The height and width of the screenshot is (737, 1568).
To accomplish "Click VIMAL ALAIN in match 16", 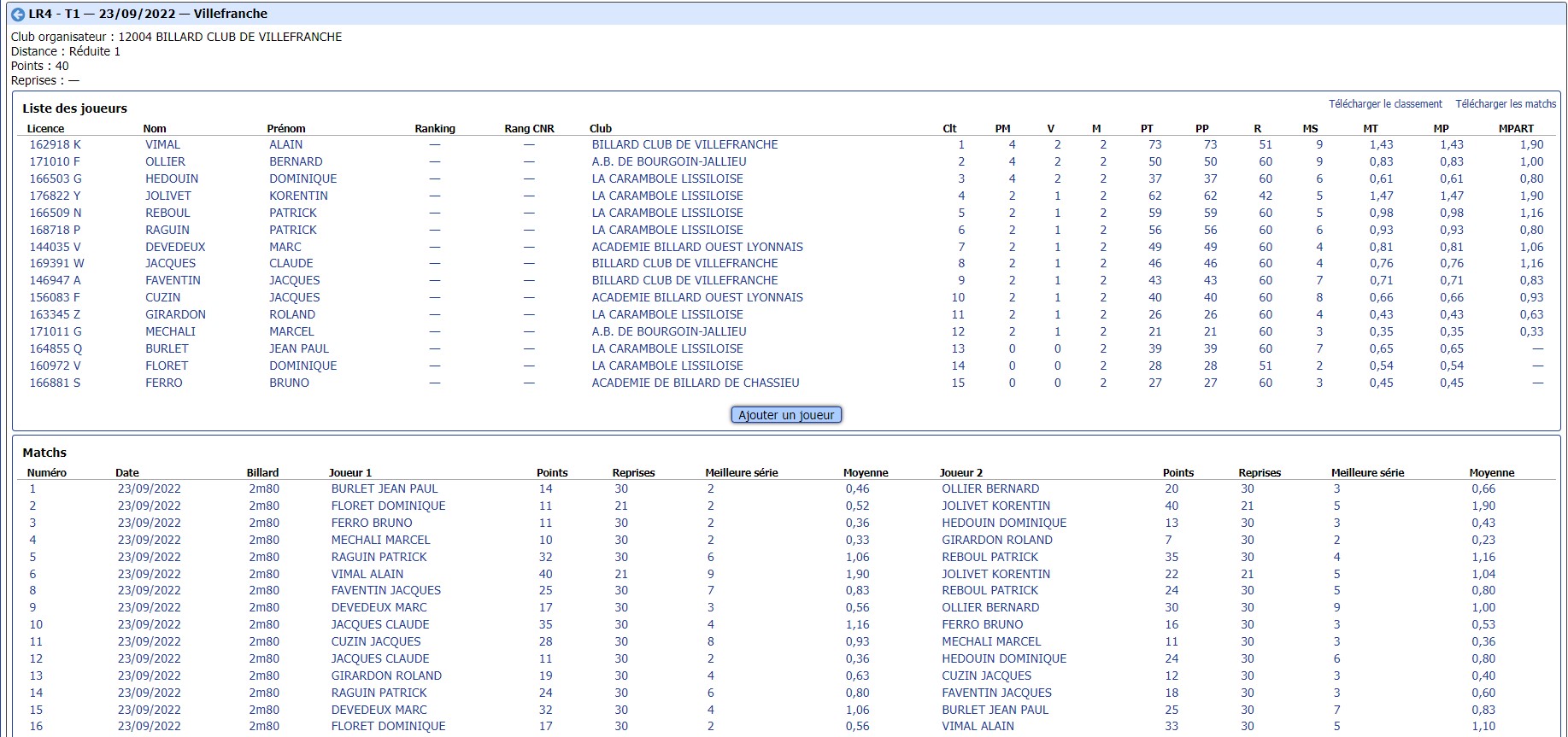I will pos(978,726).
